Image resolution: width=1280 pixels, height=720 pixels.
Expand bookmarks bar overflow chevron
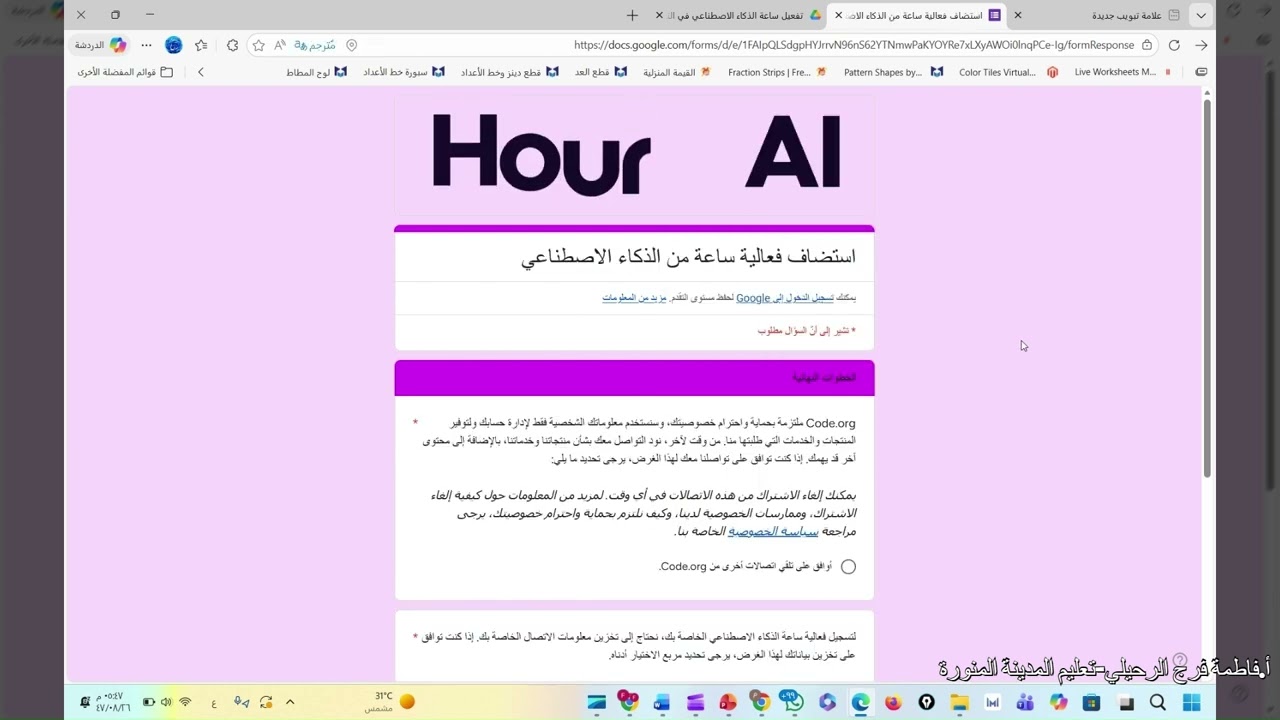coord(201,72)
